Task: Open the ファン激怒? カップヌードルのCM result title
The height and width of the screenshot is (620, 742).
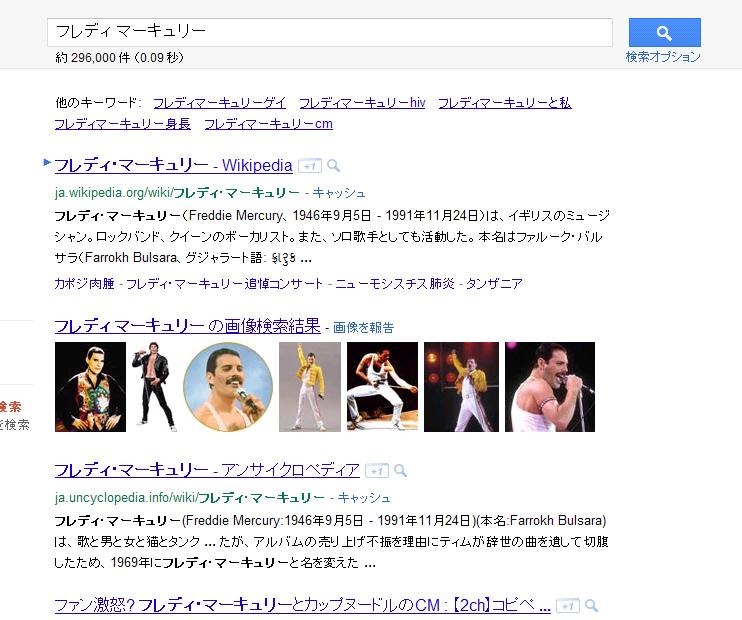Action: tap(302, 605)
